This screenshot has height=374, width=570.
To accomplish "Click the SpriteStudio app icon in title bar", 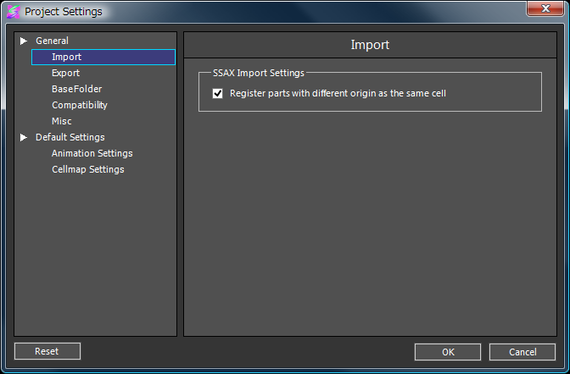I will 13,12.
